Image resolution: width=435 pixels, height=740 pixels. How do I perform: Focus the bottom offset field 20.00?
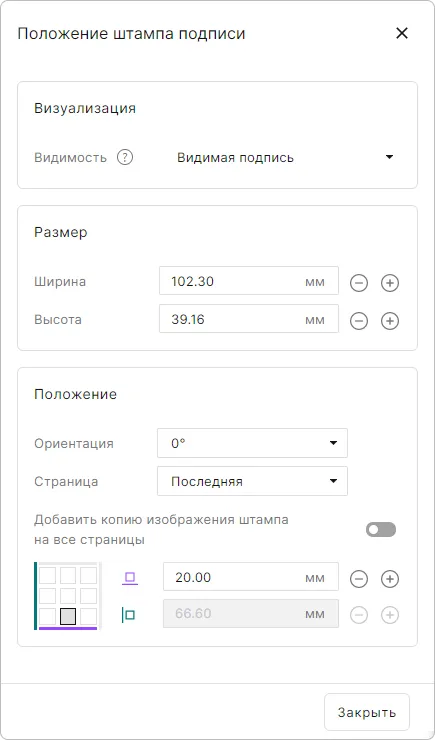click(251, 577)
